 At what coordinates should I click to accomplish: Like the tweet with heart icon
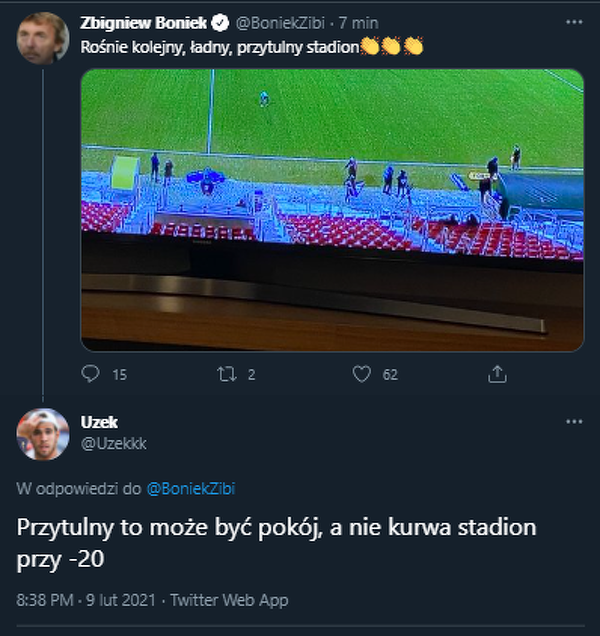pyautogui.click(x=362, y=374)
